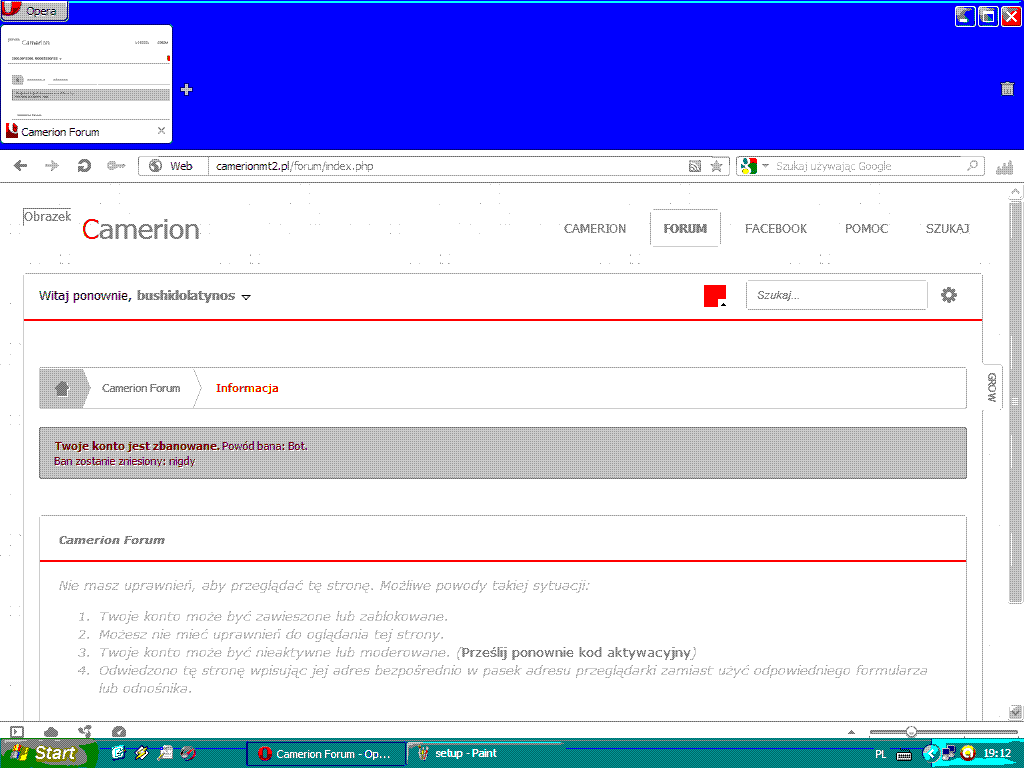Open the closed tabs trash bin

(x=1007, y=89)
